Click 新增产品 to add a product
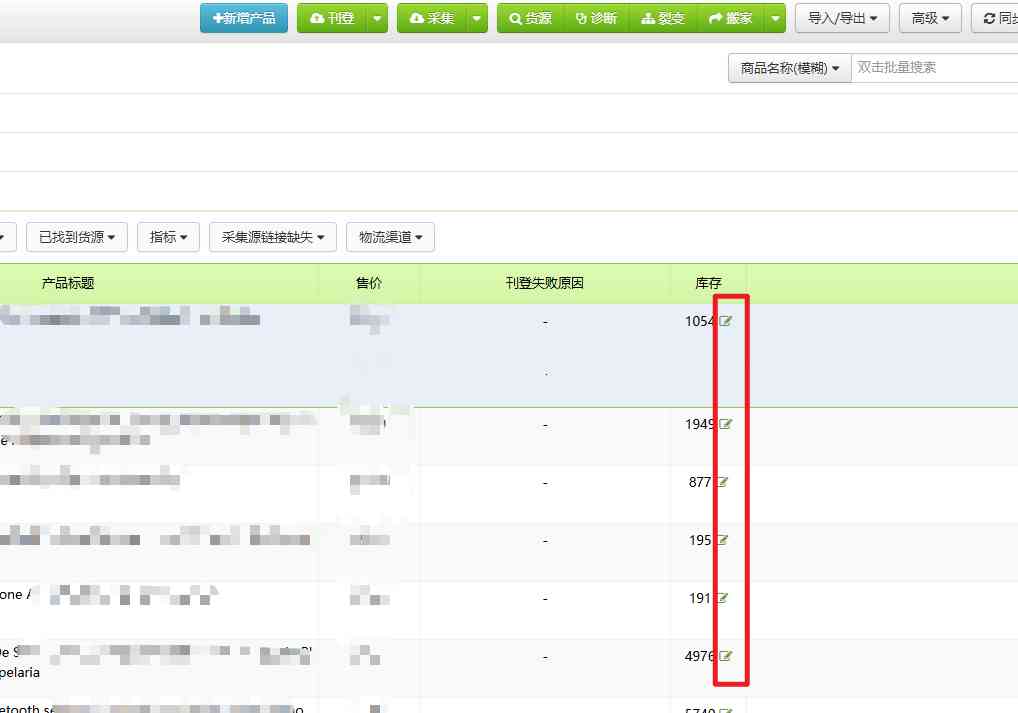 pyautogui.click(x=244, y=18)
